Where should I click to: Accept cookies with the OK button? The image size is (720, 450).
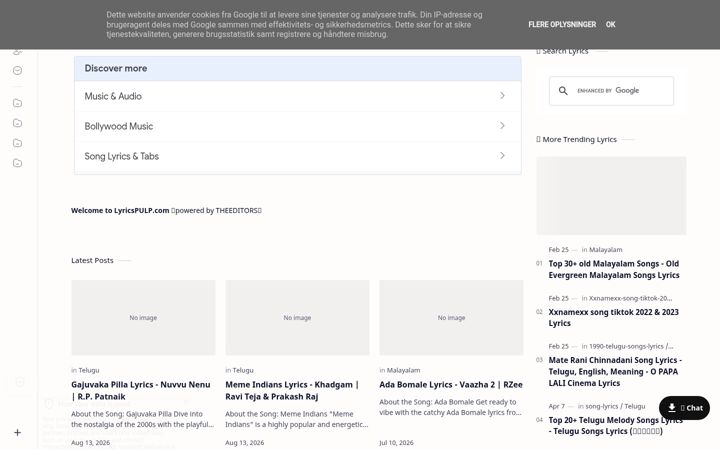coord(610,24)
